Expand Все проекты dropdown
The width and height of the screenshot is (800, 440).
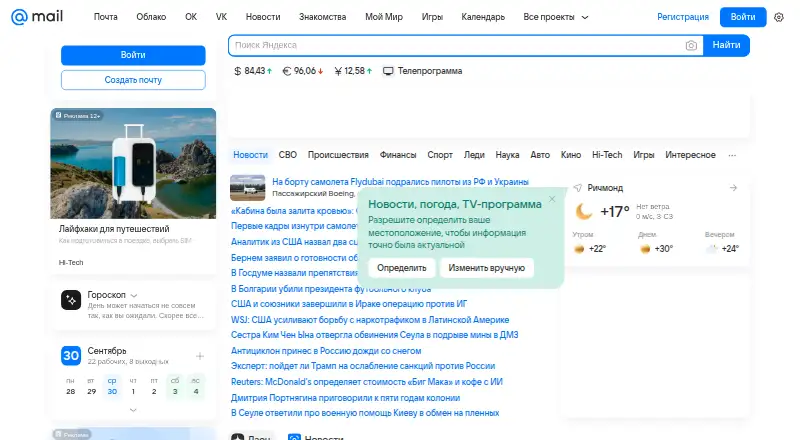pos(556,17)
